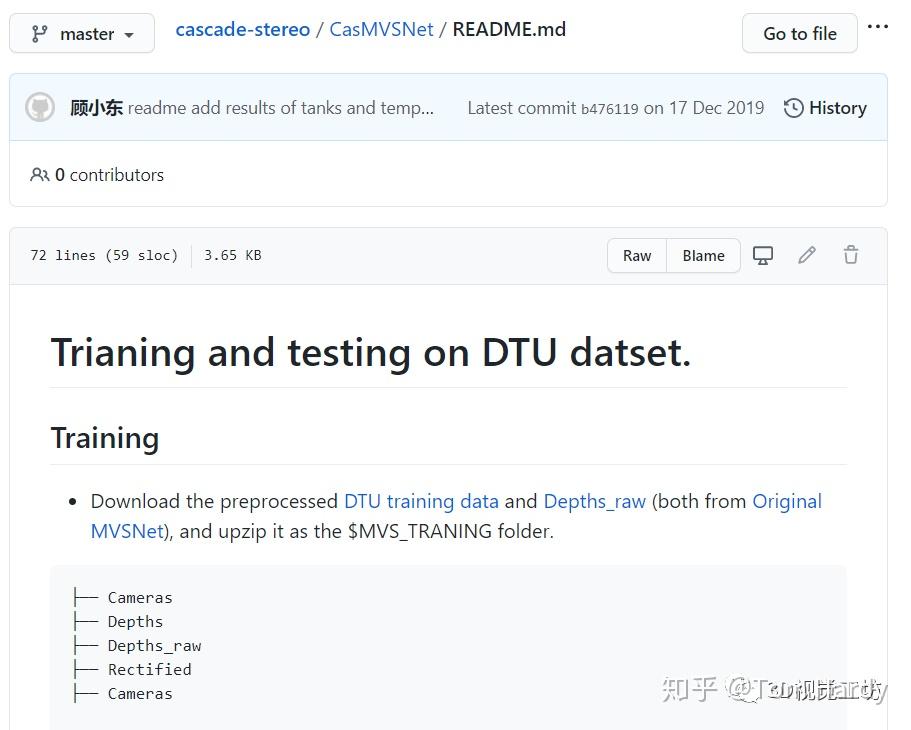Click the contributors people icon
The height and width of the screenshot is (730, 911).
39,174
